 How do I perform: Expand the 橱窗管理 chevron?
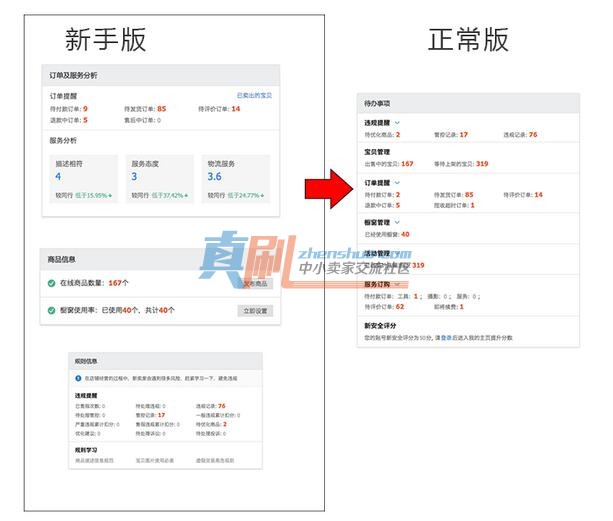click(x=397, y=222)
